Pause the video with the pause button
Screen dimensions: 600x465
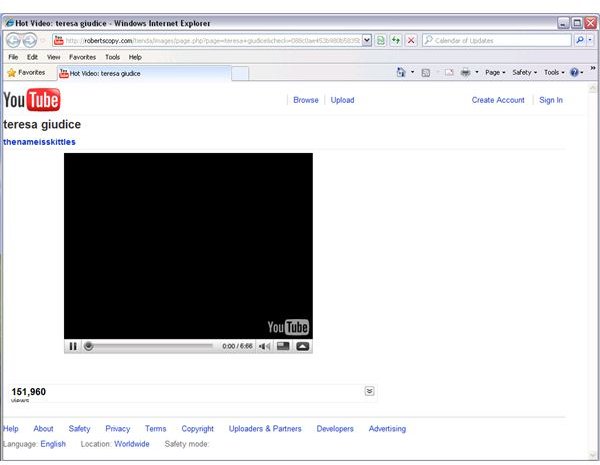pos(73,346)
